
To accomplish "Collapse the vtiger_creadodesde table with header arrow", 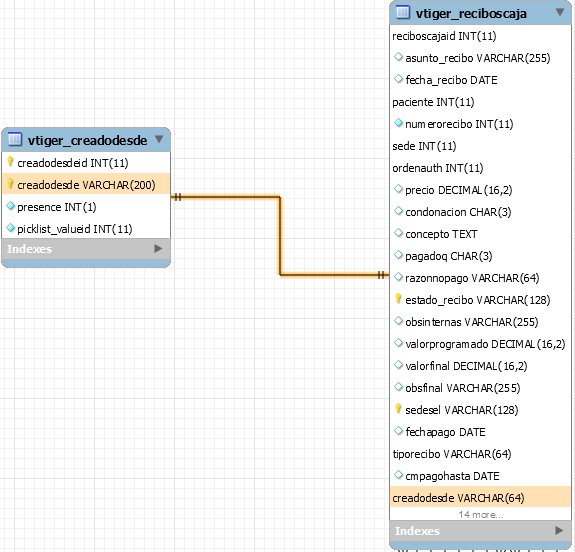I will click(x=159, y=139).
